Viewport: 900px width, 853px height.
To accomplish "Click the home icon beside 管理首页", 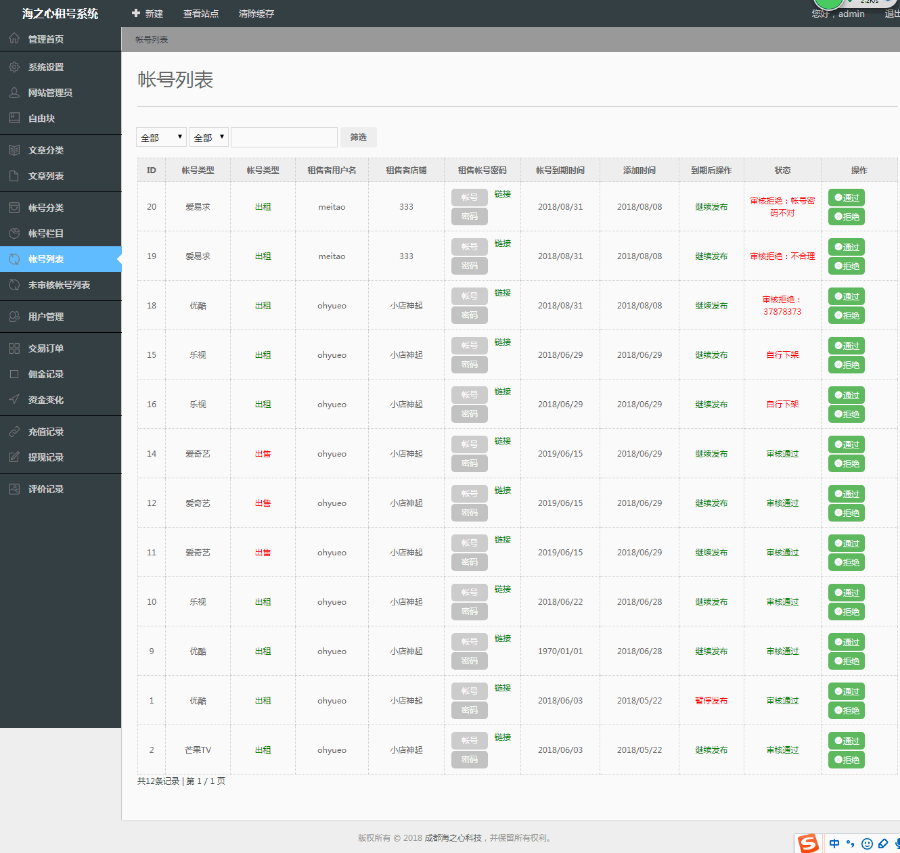I will pos(14,39).
